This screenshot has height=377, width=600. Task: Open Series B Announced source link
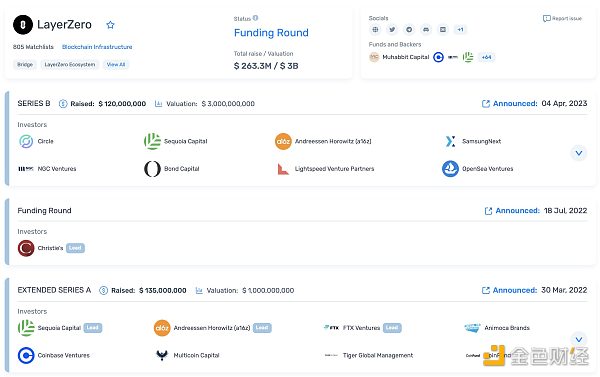click(x=509, y=104)
